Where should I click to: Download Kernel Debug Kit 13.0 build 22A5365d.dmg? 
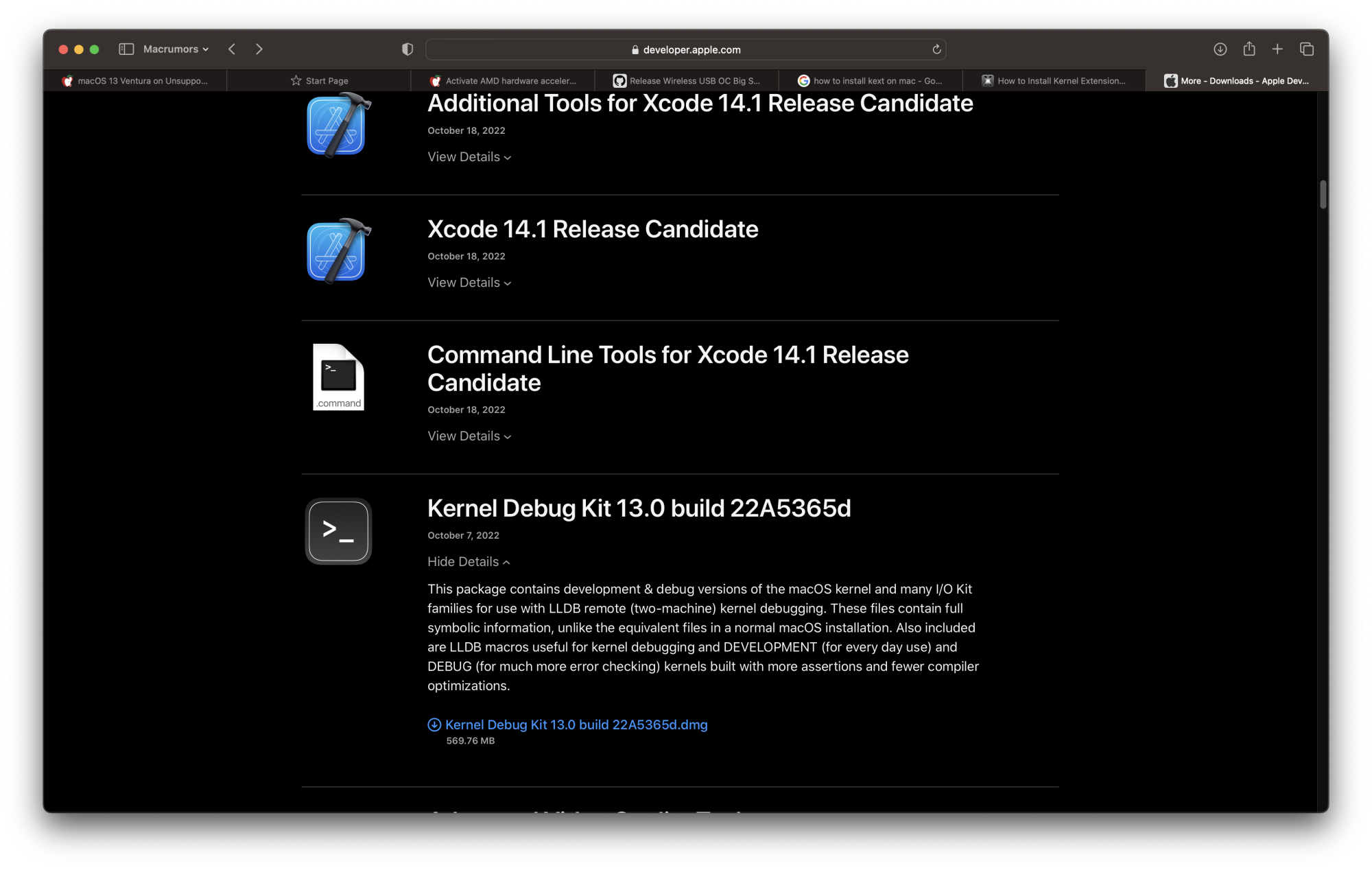coord(575,725)
